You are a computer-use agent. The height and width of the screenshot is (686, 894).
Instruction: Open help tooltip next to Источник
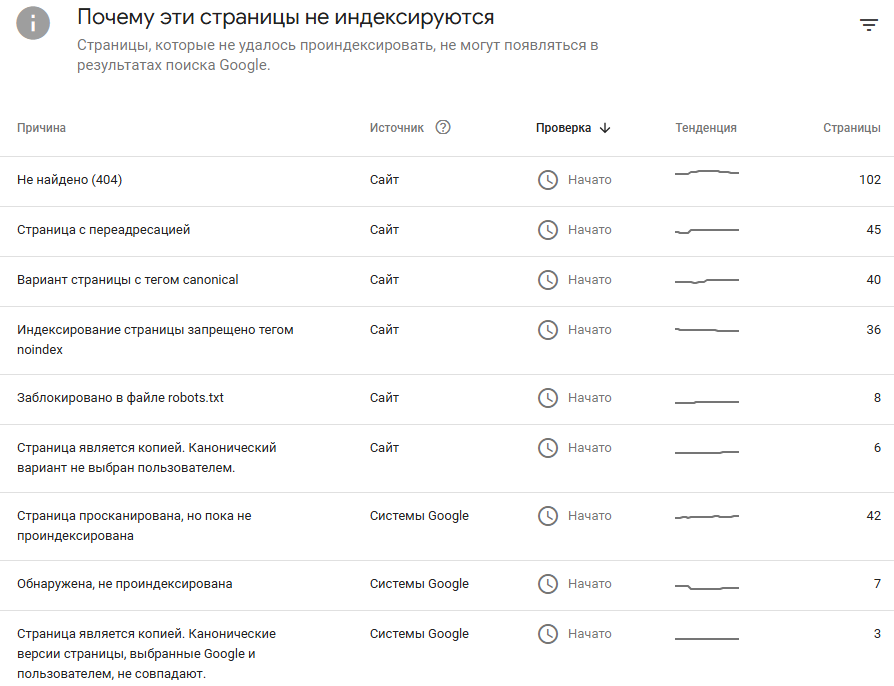click(443, 127)
